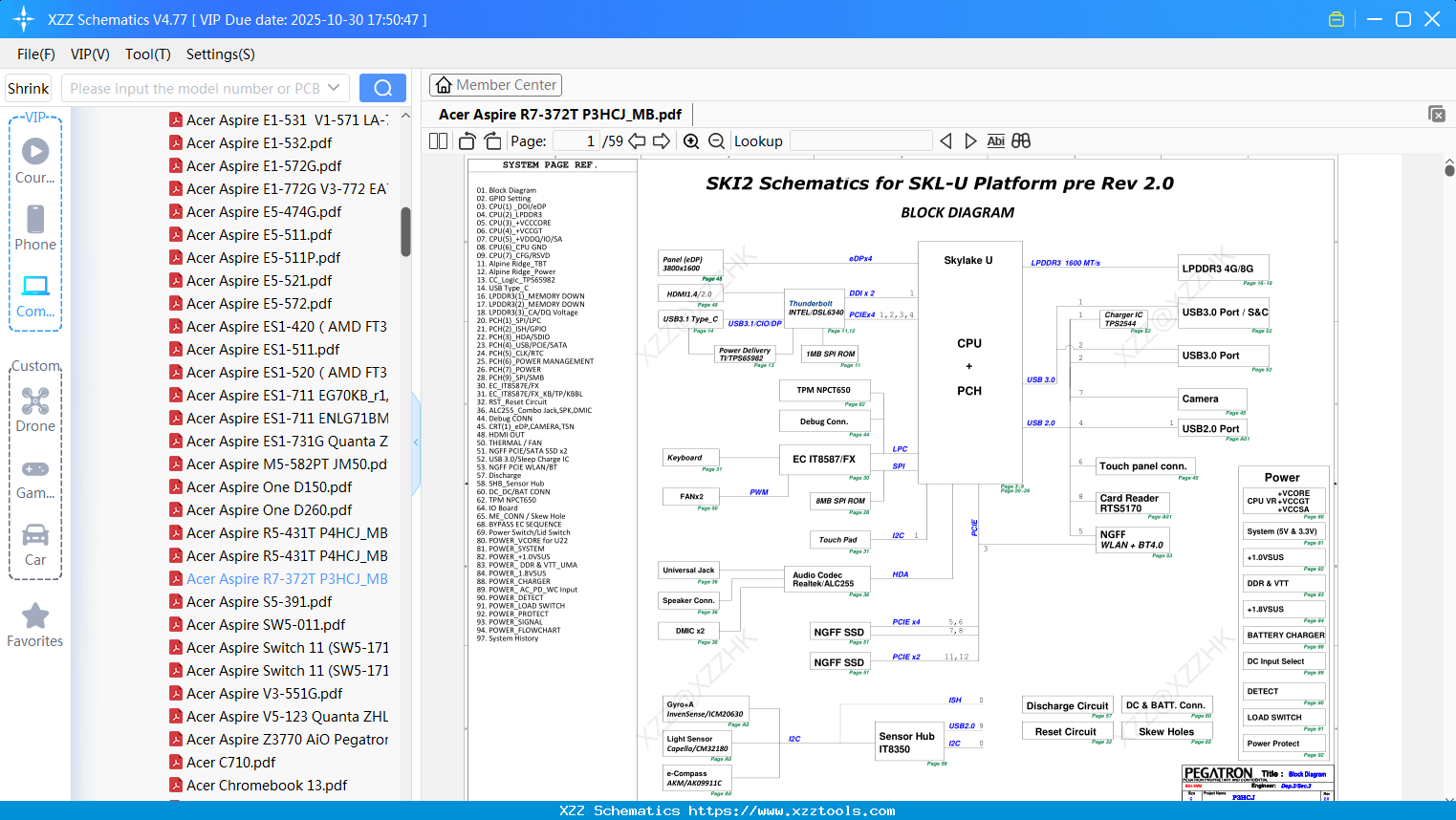Open the File(F) menu
This screenshot has height=820, width=1456.
[36, 54]
